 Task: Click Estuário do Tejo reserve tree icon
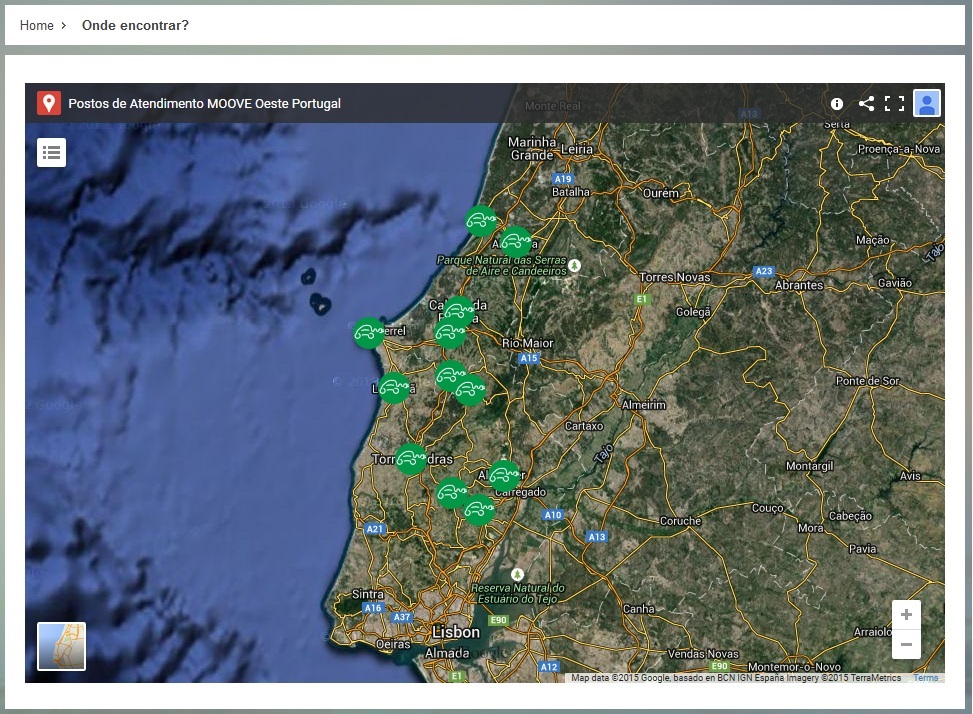[517, 574]
